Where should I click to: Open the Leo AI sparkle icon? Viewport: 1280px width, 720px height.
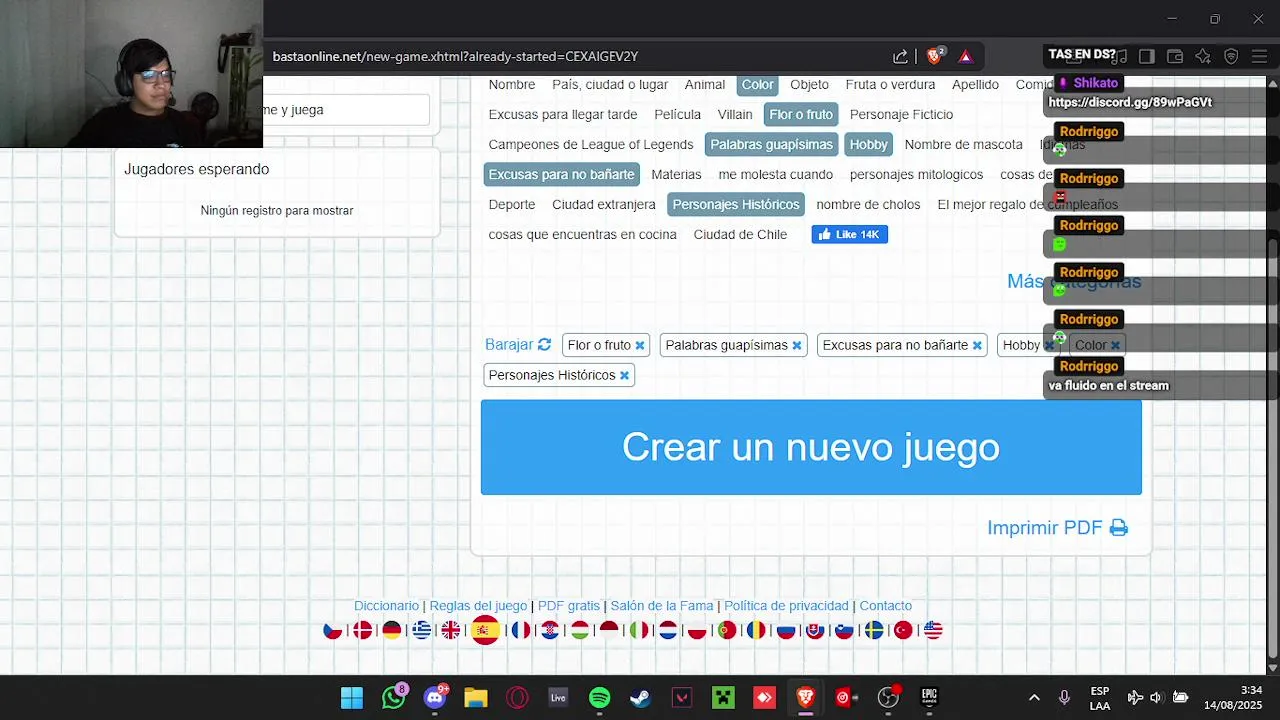coord(1203,56)
